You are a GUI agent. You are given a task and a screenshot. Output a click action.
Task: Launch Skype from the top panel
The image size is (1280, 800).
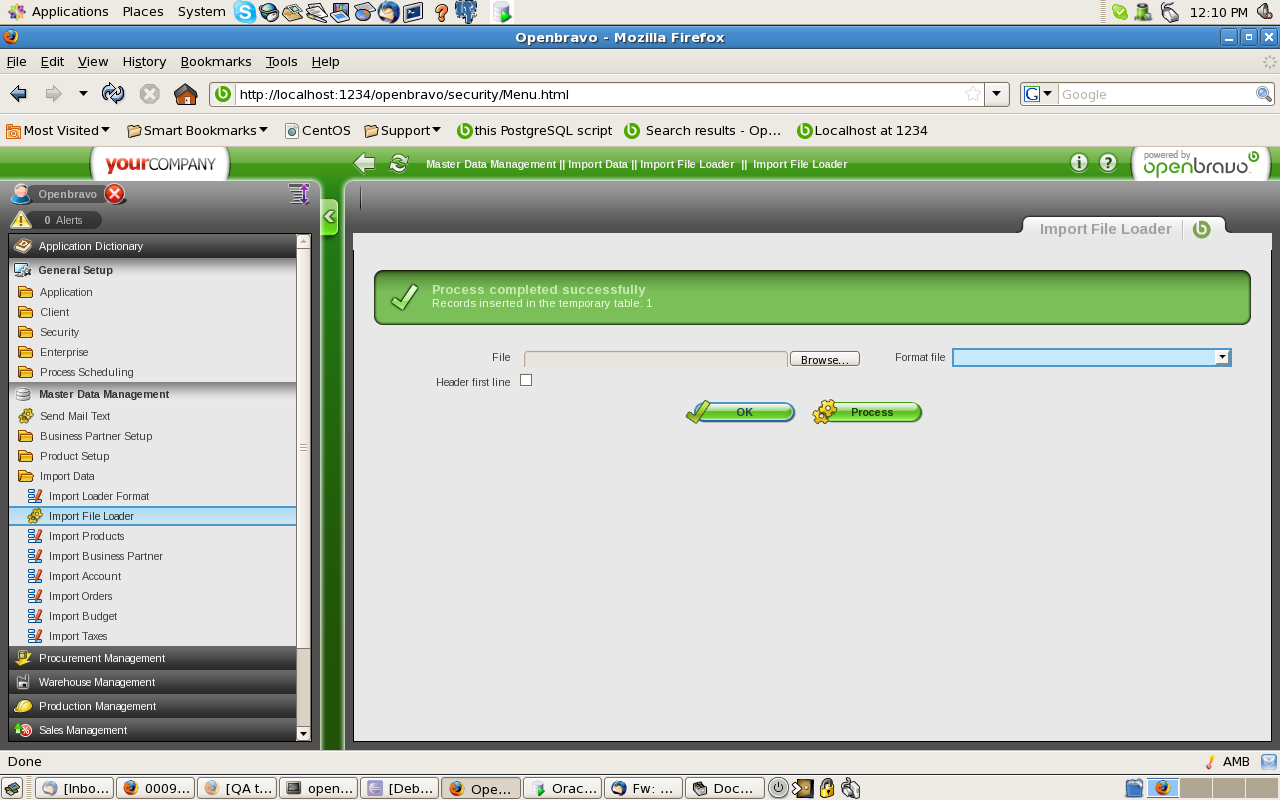click(245, 12)
